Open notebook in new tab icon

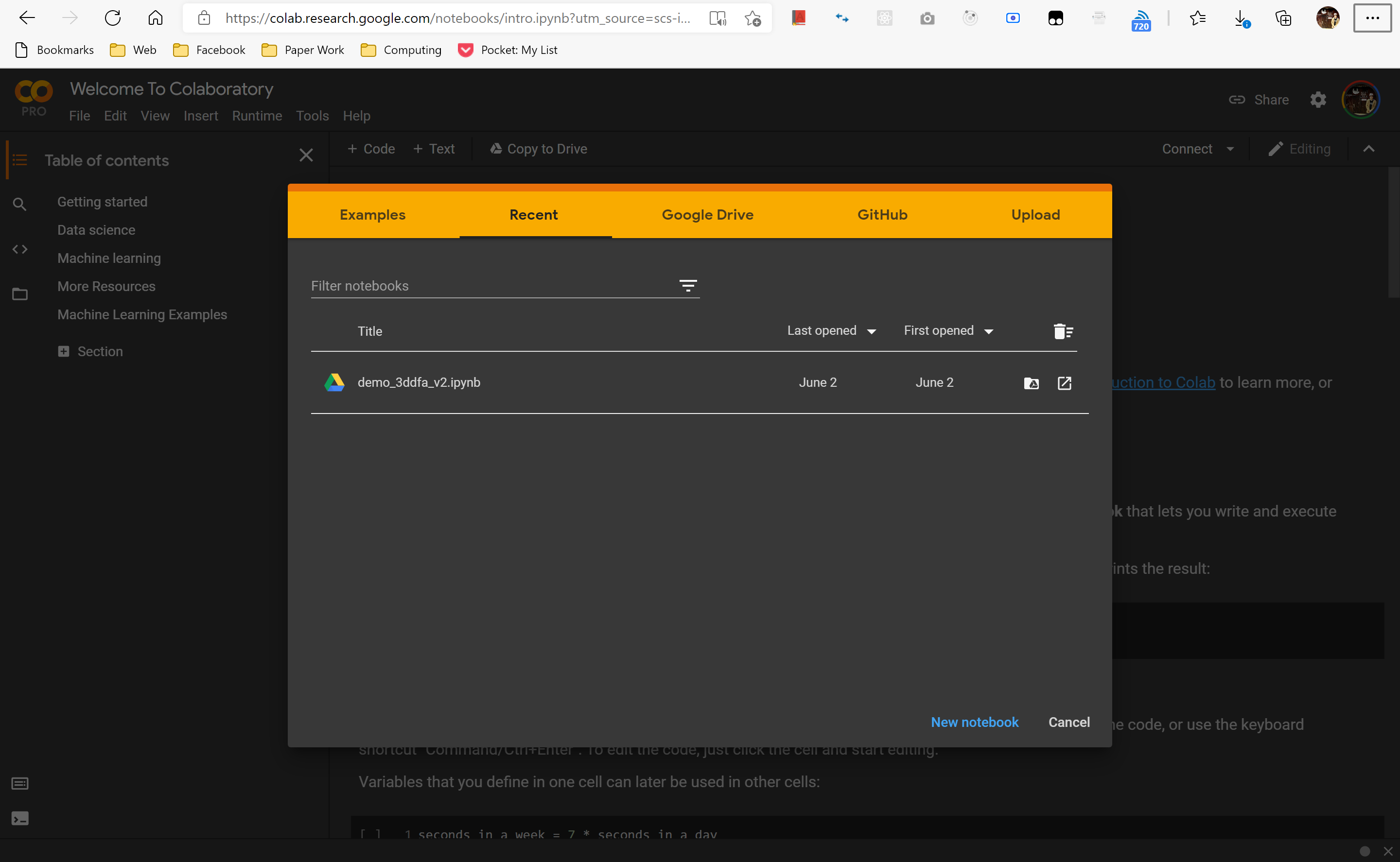pyautogui.click(x=1064, y=382)
